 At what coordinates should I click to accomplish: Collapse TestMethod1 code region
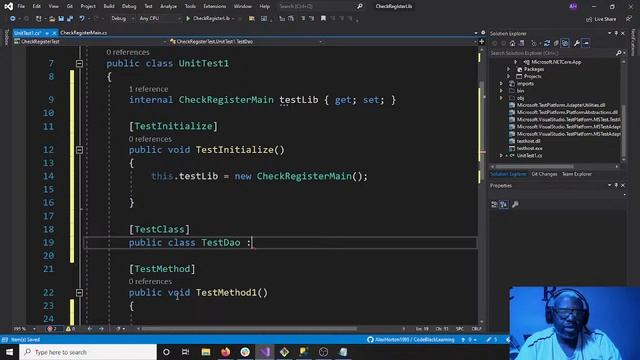coord(79,293)
